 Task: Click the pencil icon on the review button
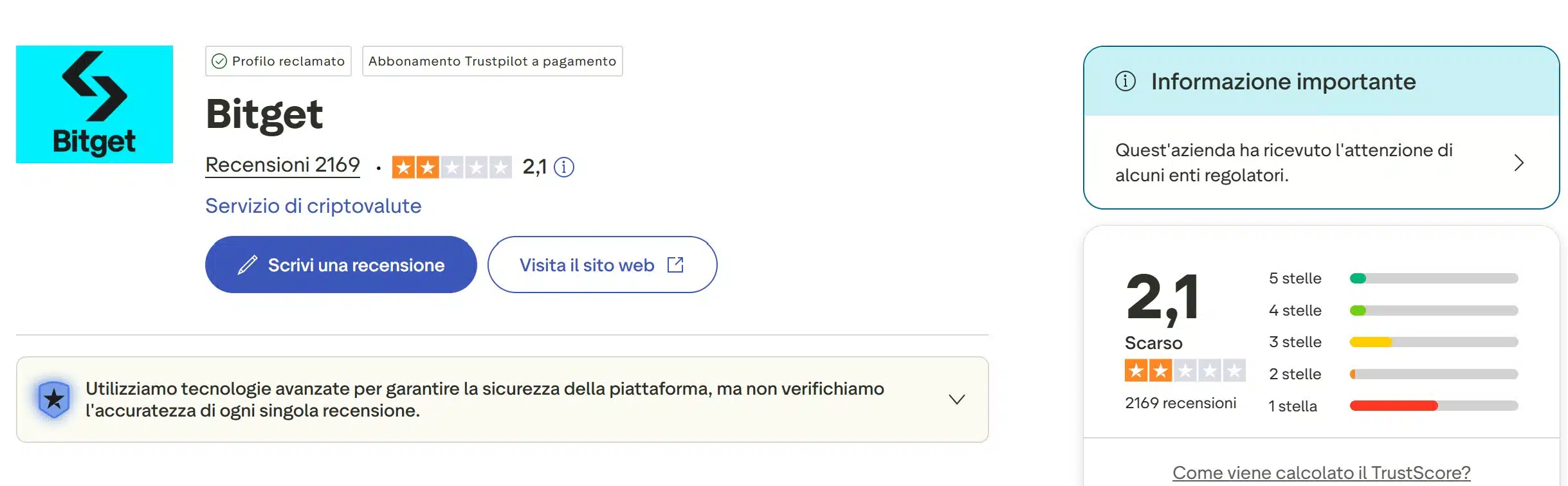coord(248,264)
